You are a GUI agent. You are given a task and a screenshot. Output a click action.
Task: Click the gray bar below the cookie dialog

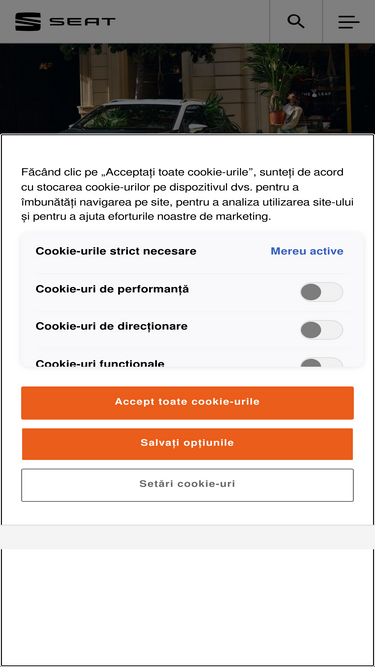[x=188, y=537]
